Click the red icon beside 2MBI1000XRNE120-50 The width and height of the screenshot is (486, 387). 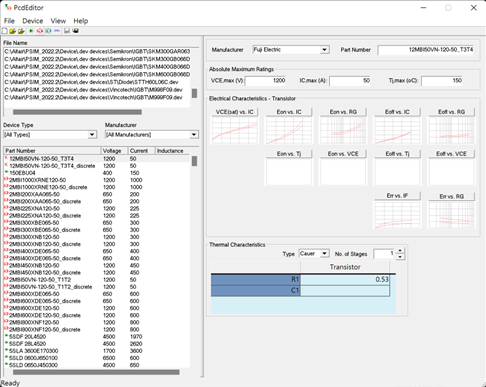(6, 180)
